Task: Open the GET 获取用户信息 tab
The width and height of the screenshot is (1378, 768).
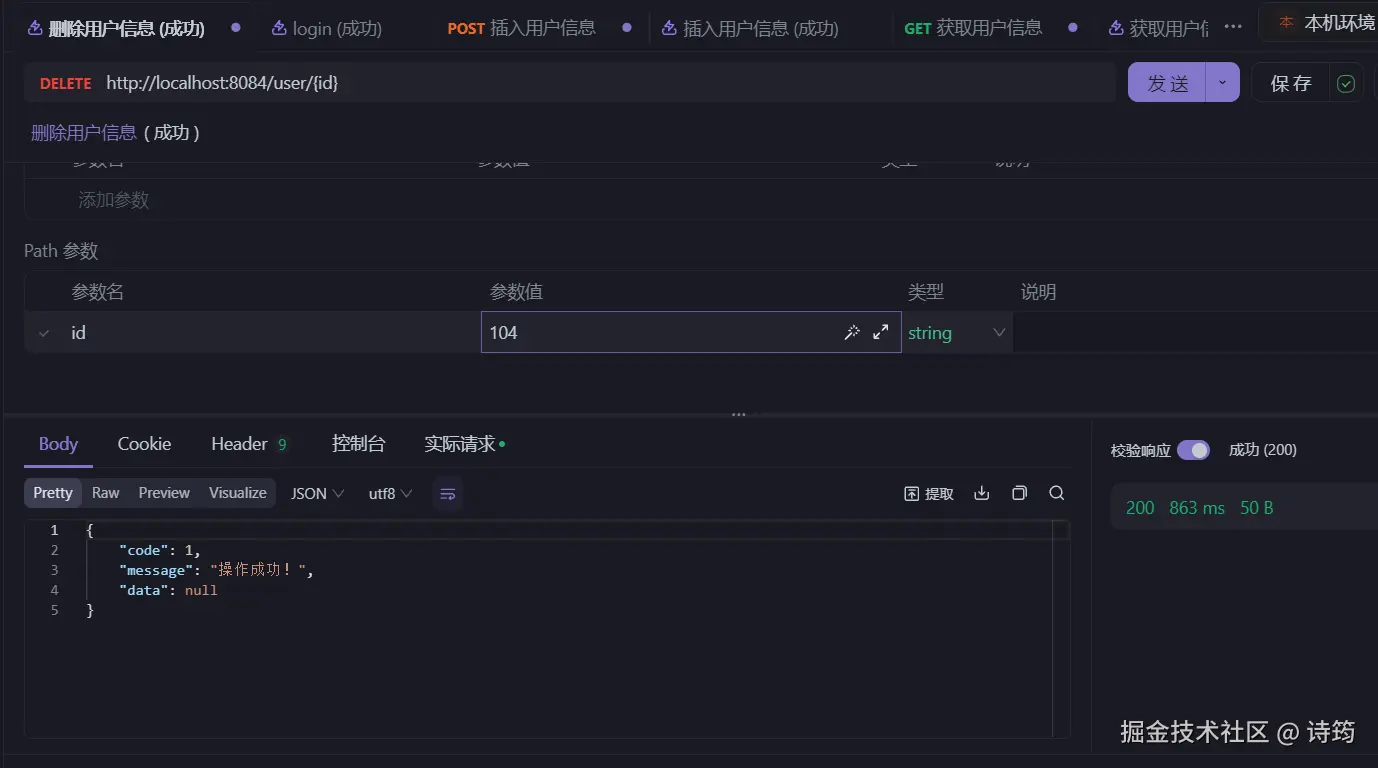Action: [973, 28]
